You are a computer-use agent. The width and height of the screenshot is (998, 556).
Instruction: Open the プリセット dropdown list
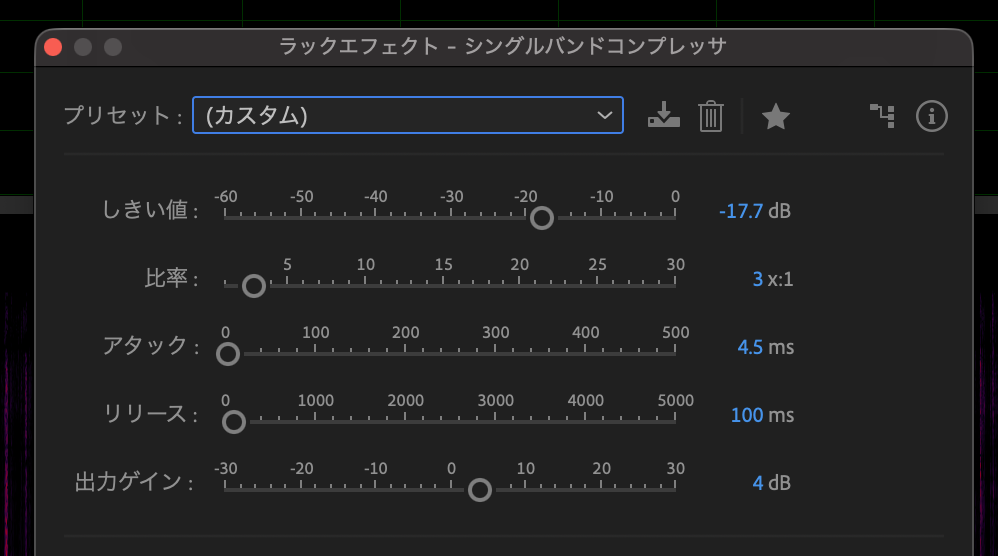click(x=407, y=115)
